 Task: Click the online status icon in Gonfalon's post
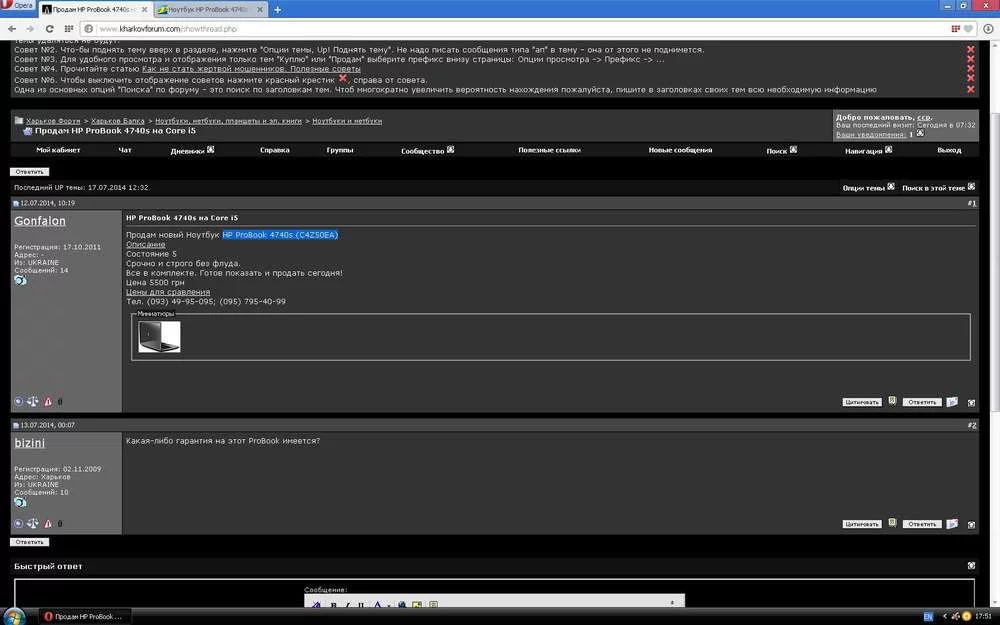click(x=18, y=401)
